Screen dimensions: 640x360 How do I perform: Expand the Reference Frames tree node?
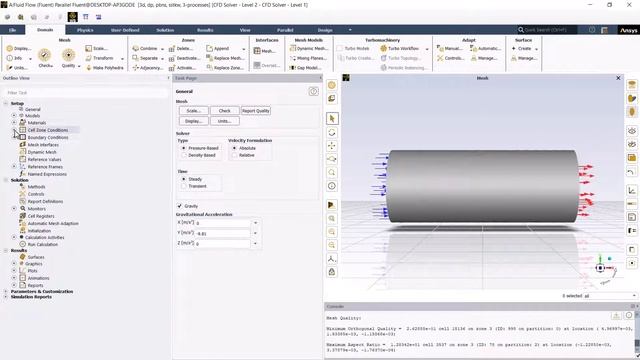[x=14, y=167]
